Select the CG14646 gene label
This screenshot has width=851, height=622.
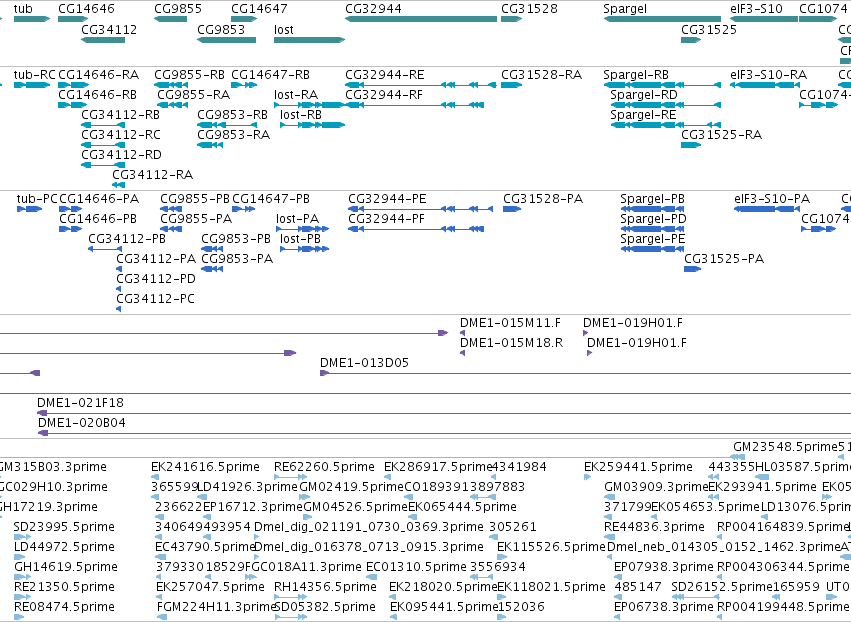86,9
